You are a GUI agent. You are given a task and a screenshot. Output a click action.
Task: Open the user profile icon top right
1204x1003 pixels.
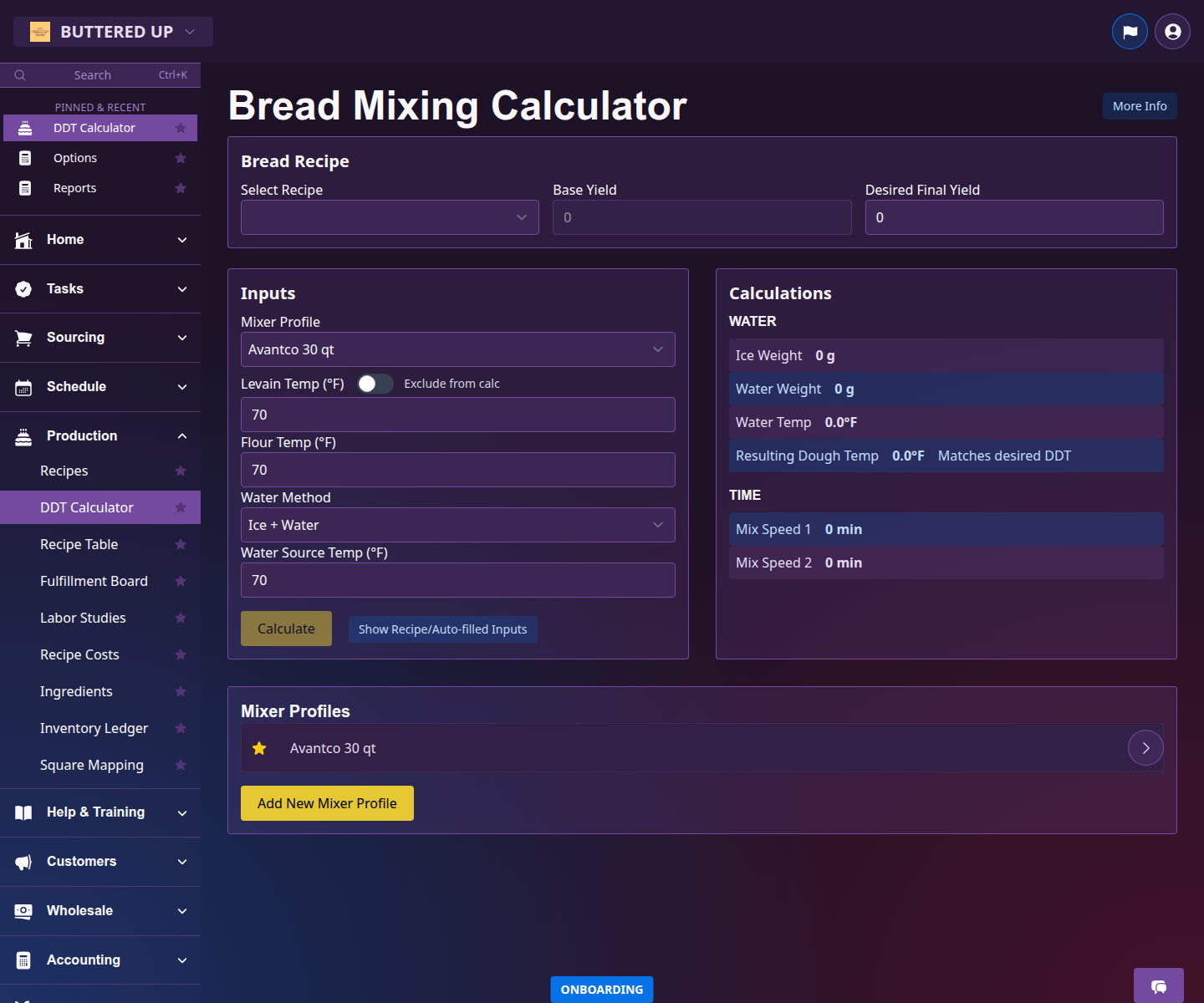pyautogui.click(x=1172, y=31)
